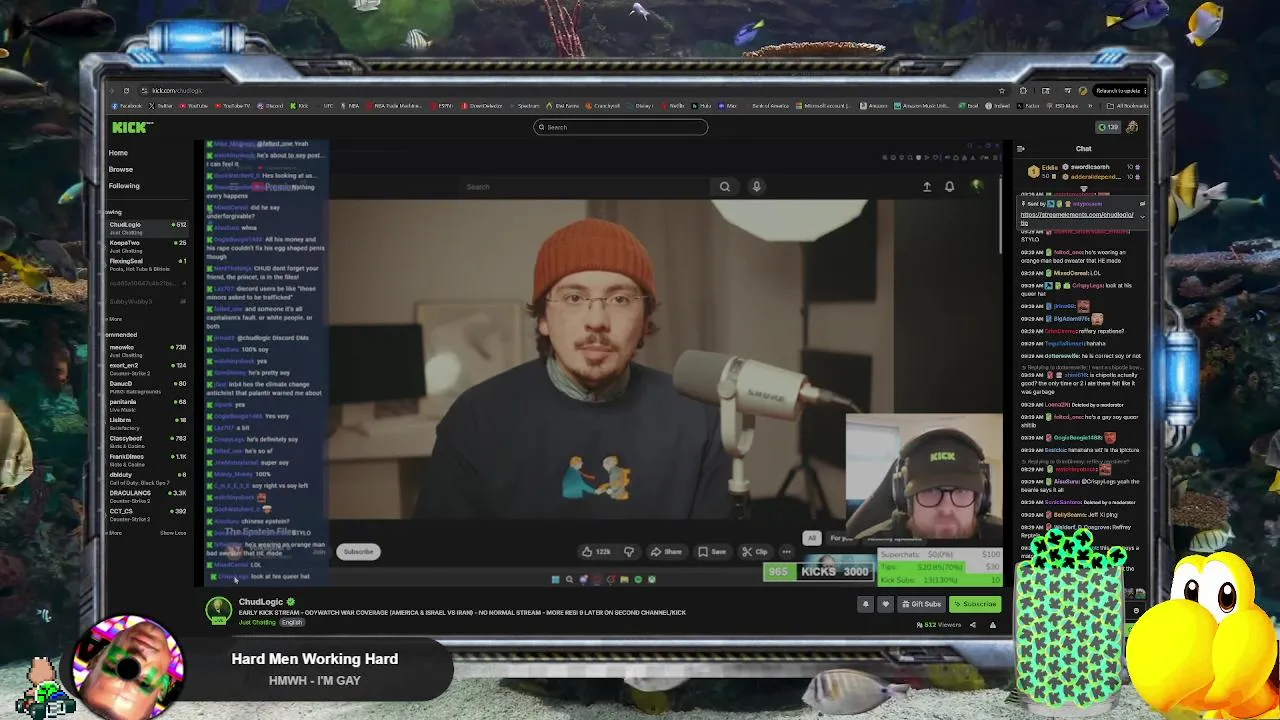This screenshot has height=720, width=1280.
Task: Open the three-dot more actions menu
Action: click(787, 551)
